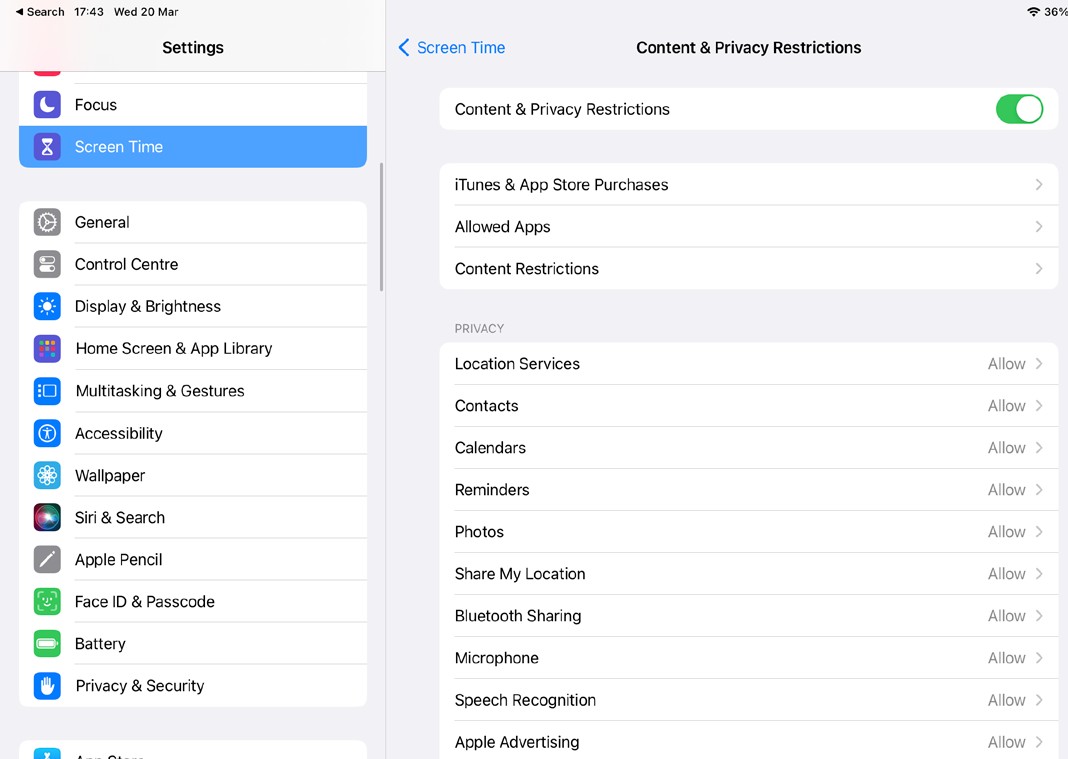Tap the back chevron next to Screen Time
The width and height of the screenshot is (1068, 759).
404,48
